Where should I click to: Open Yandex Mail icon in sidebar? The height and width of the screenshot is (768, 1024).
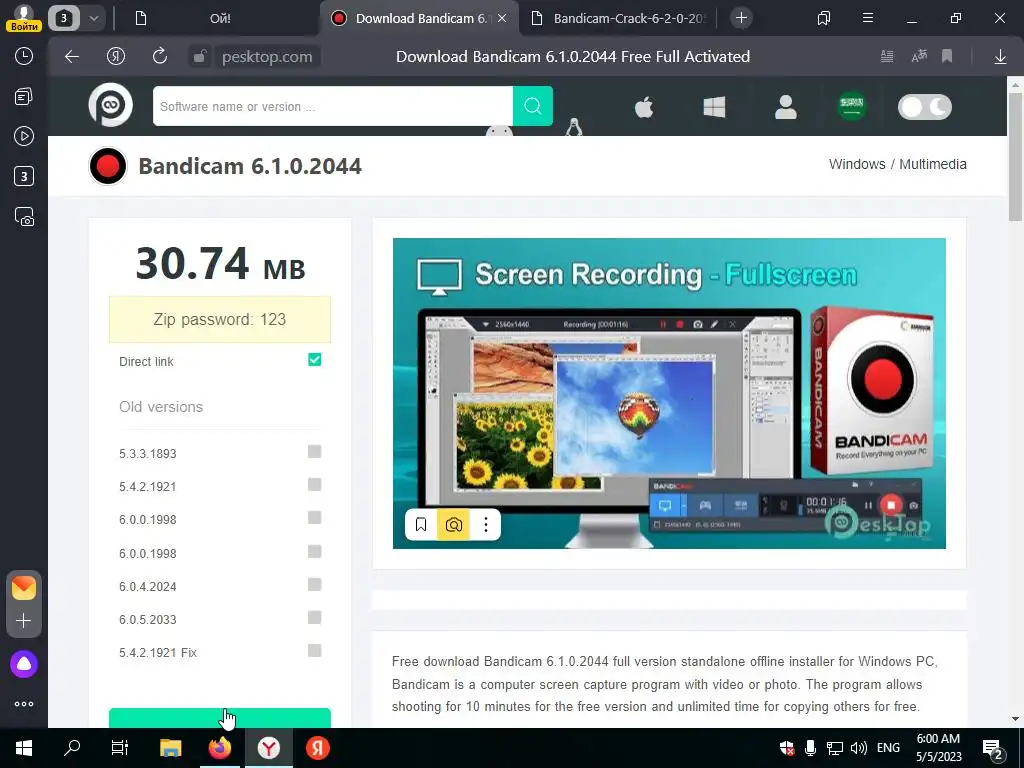point(24,588)
